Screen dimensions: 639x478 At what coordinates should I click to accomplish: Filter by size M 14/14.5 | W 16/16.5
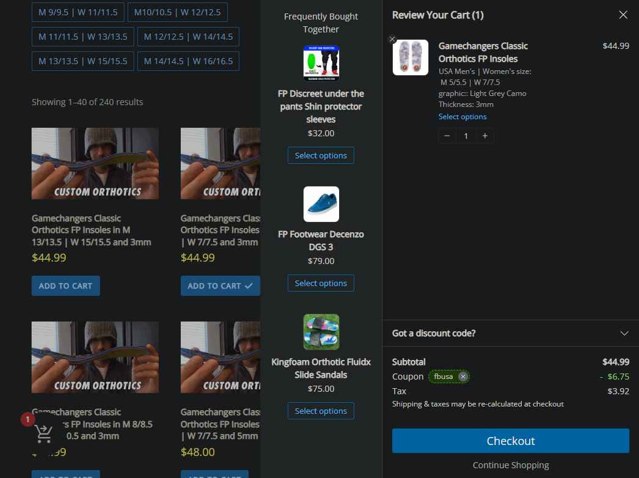[x=188, y=61]
